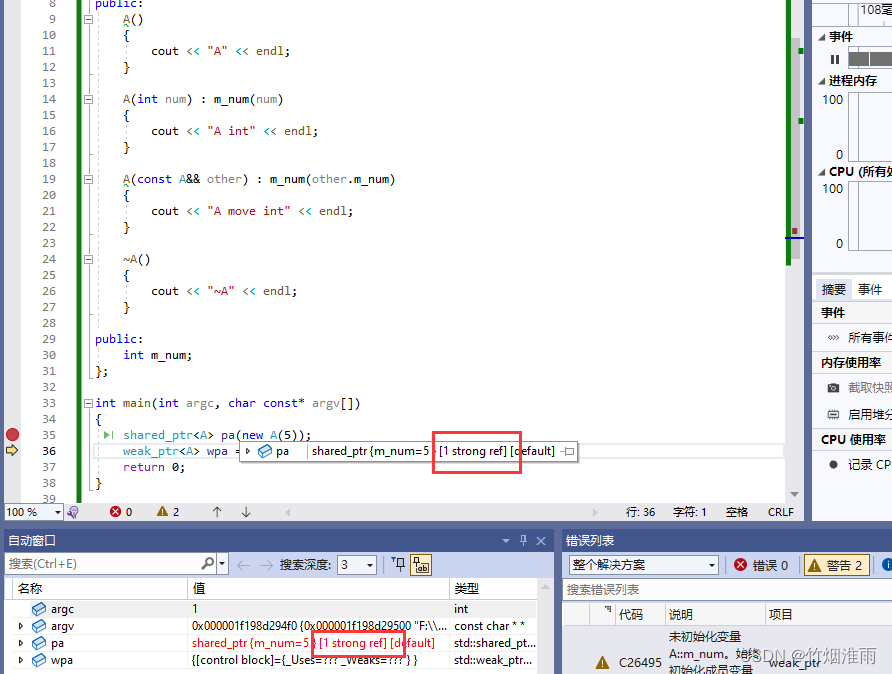Toggle the 警告 2 filter button
The image size is (892, 674).
(836, 565)
